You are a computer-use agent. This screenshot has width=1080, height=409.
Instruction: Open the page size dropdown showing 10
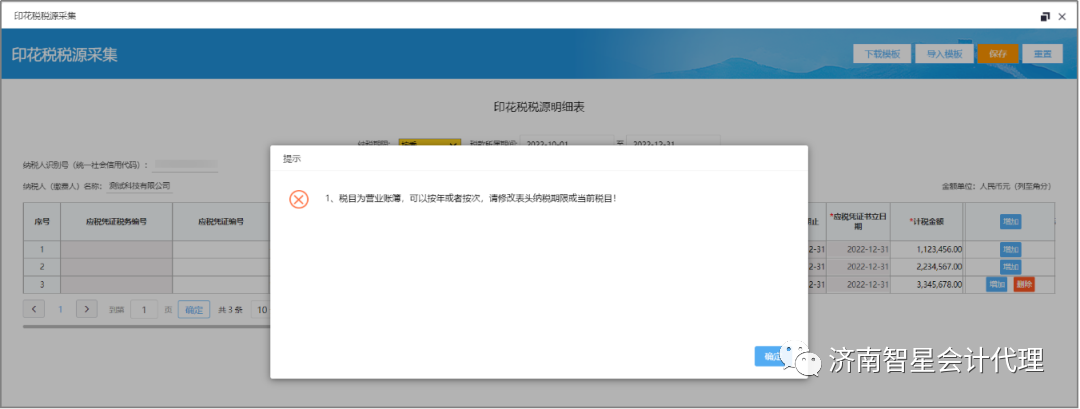pos(261,309)
